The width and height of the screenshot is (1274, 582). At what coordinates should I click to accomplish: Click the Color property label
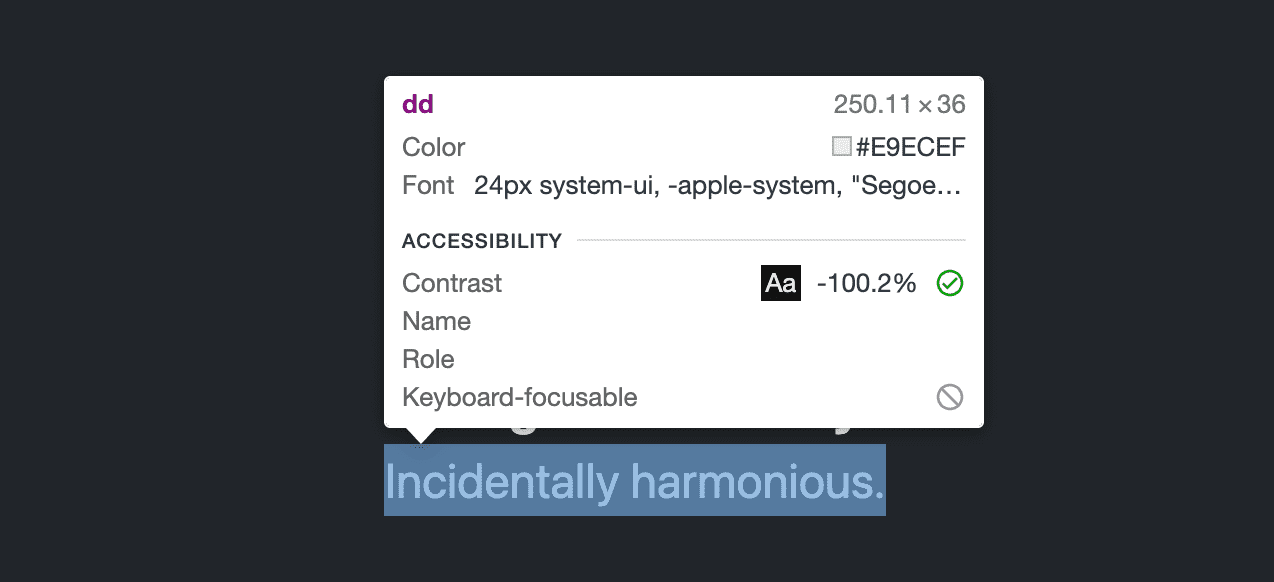433,146
